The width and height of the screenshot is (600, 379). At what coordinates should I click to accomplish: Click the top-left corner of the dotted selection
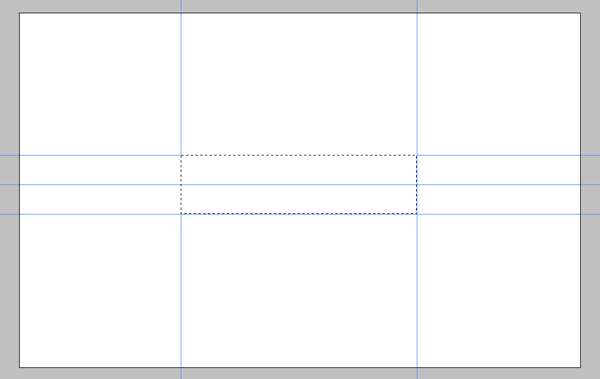tap(181, 155)
